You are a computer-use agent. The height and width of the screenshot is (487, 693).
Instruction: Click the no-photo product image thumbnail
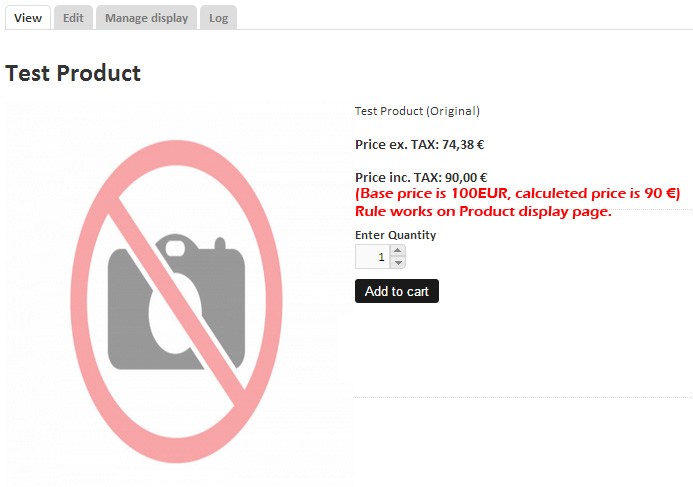[x=176, y=294]
